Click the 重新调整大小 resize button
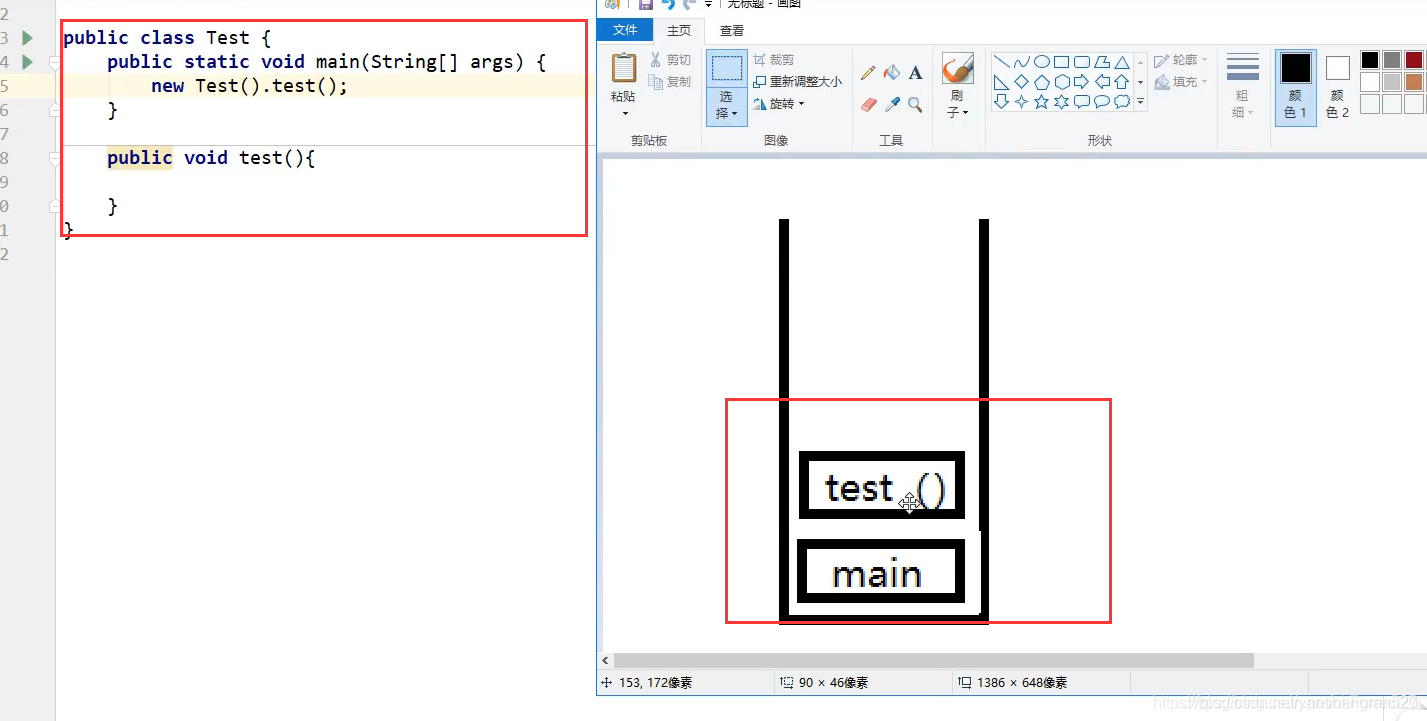This screenshot has height=721, width=1427. coord(798,82)
